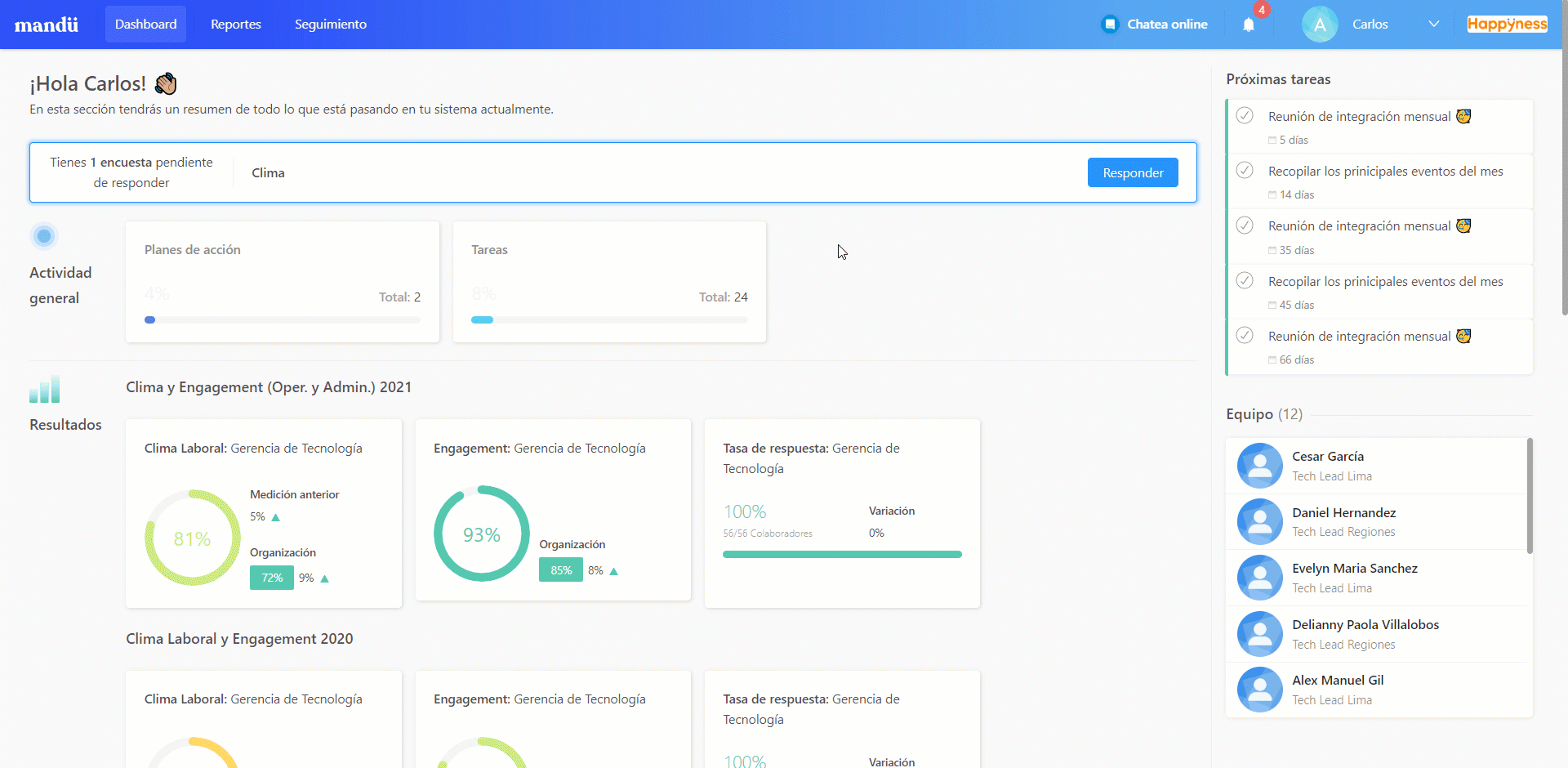Viewport: 1568px width, 768px height.
Task: Open the notifications bell icon
Action: tap(1249, 25)
